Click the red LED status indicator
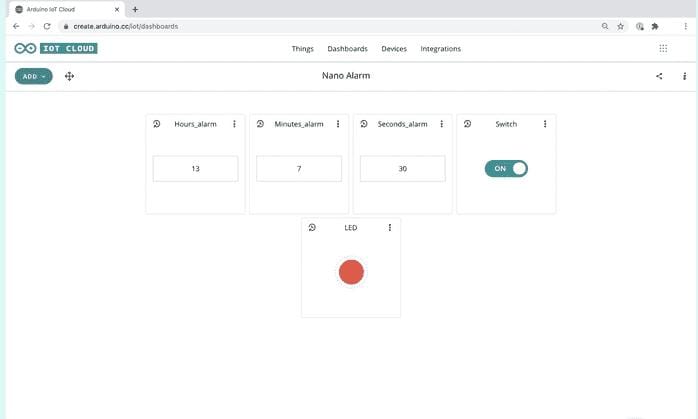698x419 pixels. [351, 272]
